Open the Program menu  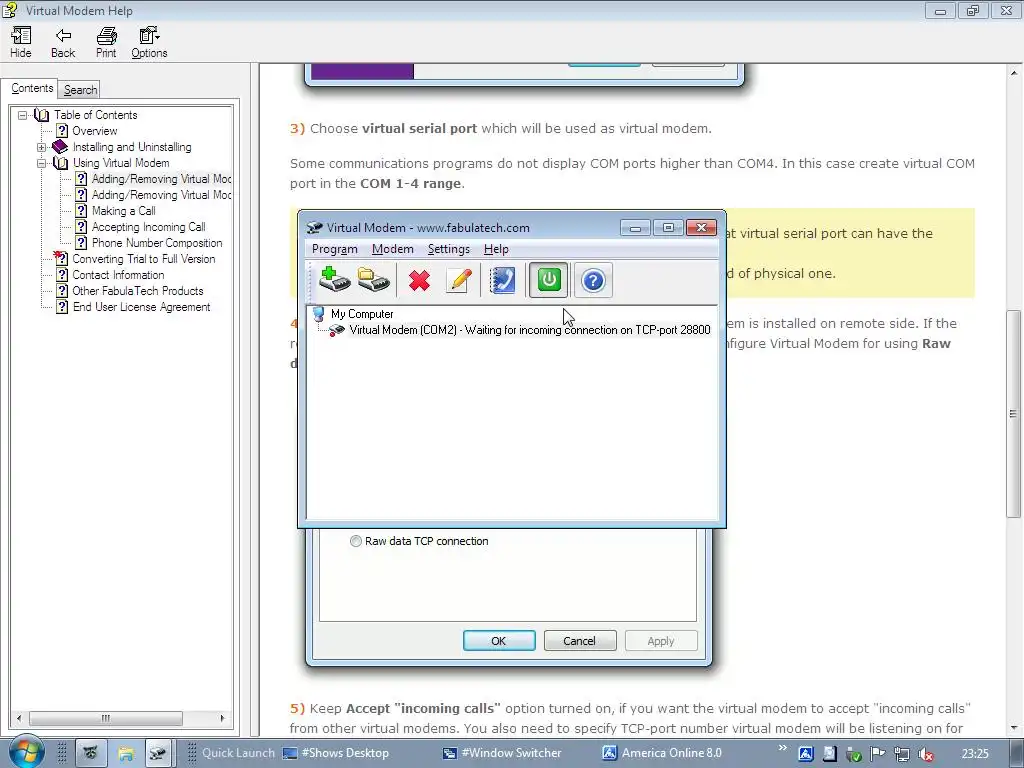pyautogui.click(x=334, y=249)
